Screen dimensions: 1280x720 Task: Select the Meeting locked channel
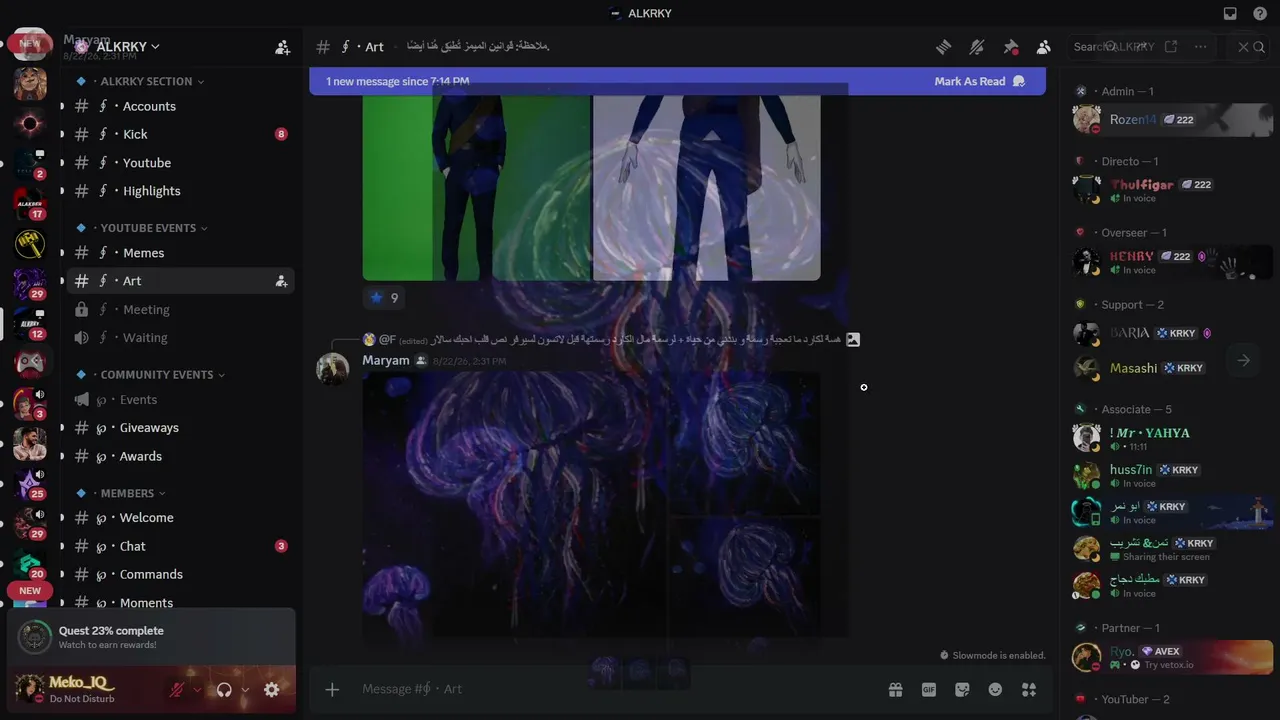[180, 310]
